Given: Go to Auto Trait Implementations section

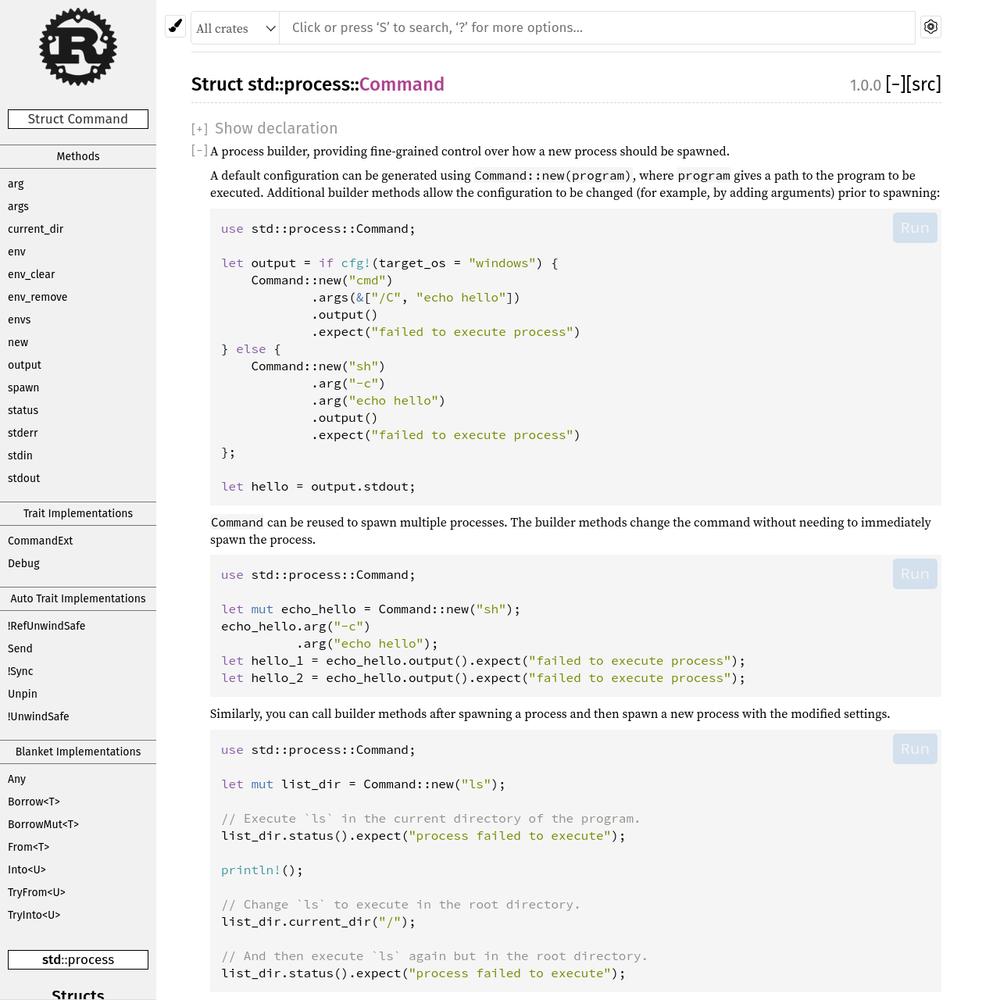Looking at the screenshot, I should coord(78,598).
